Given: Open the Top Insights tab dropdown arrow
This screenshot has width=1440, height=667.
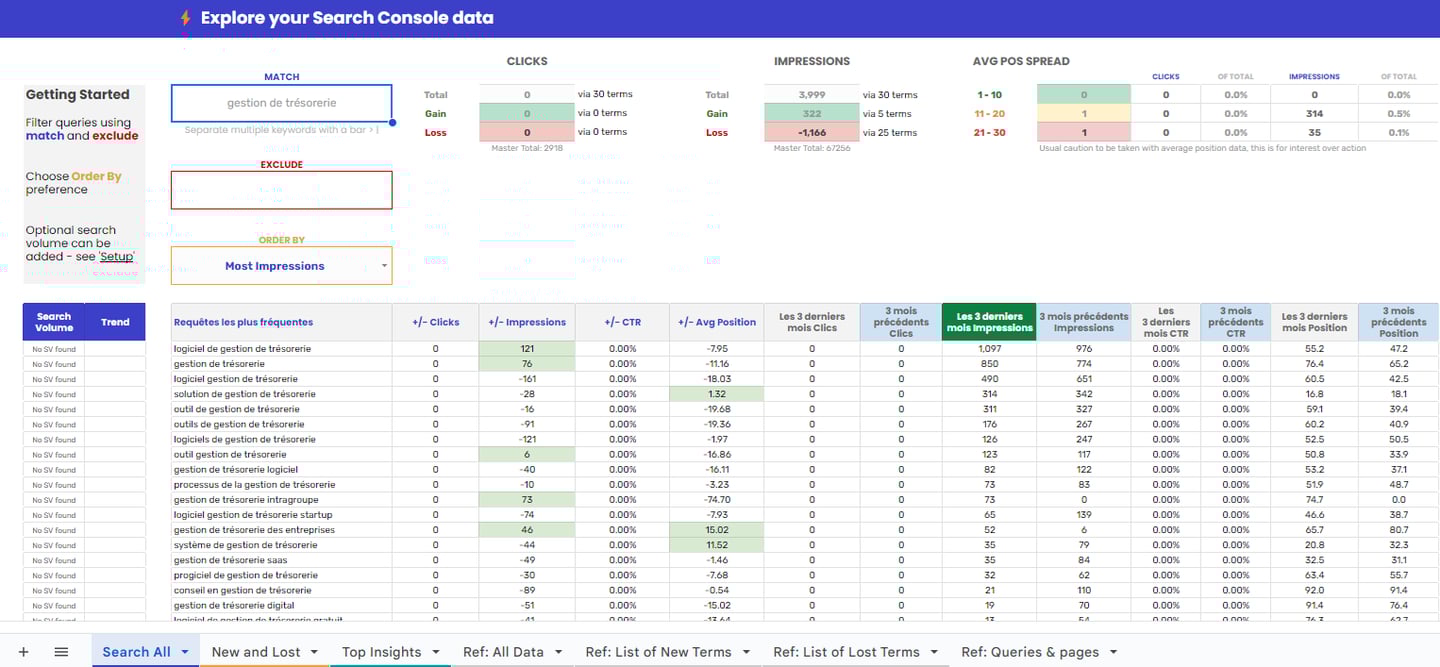Looking at the screenshot, I should (x=436, y=652).
